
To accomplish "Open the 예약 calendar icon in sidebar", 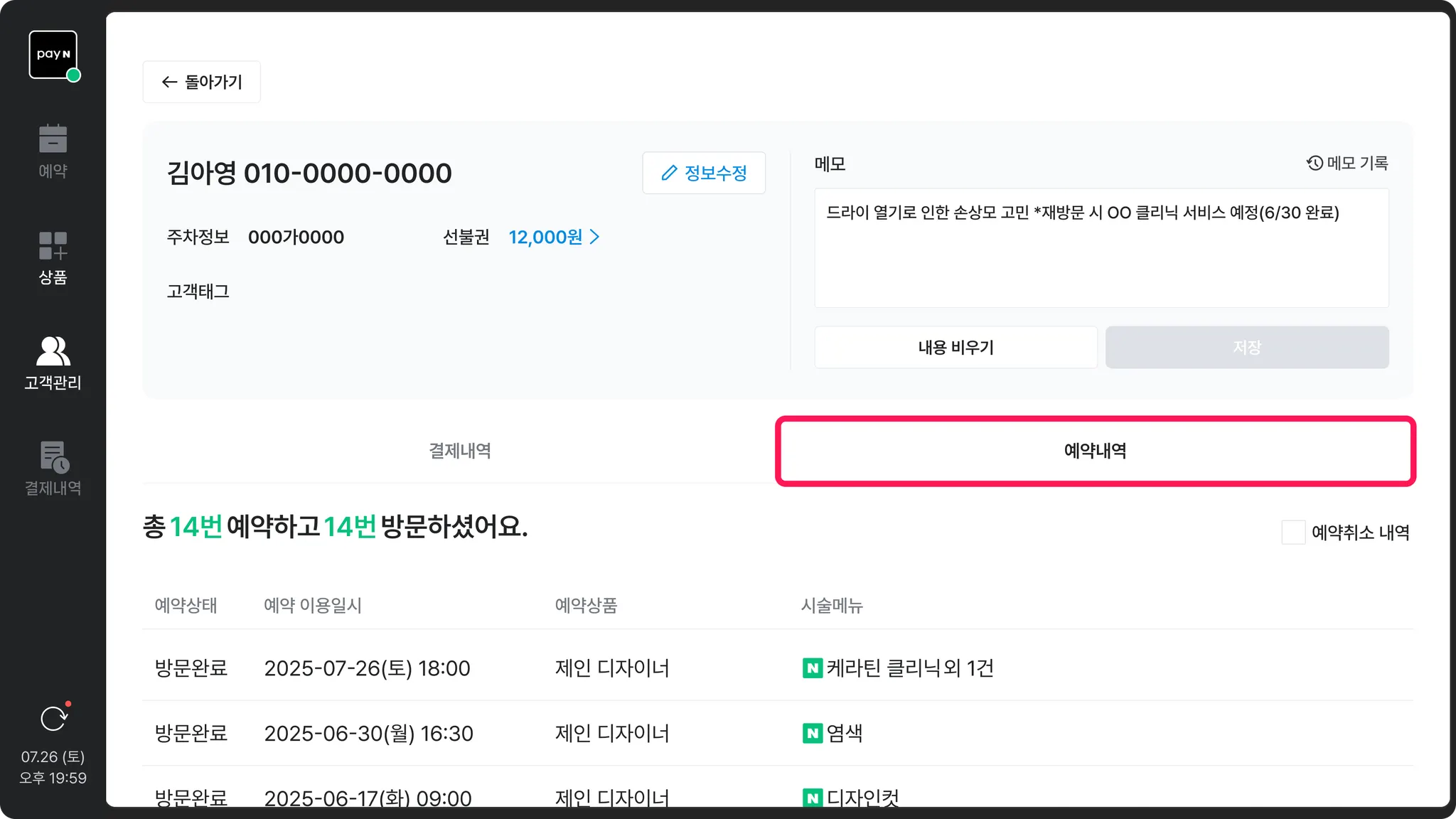I will 53,139.
